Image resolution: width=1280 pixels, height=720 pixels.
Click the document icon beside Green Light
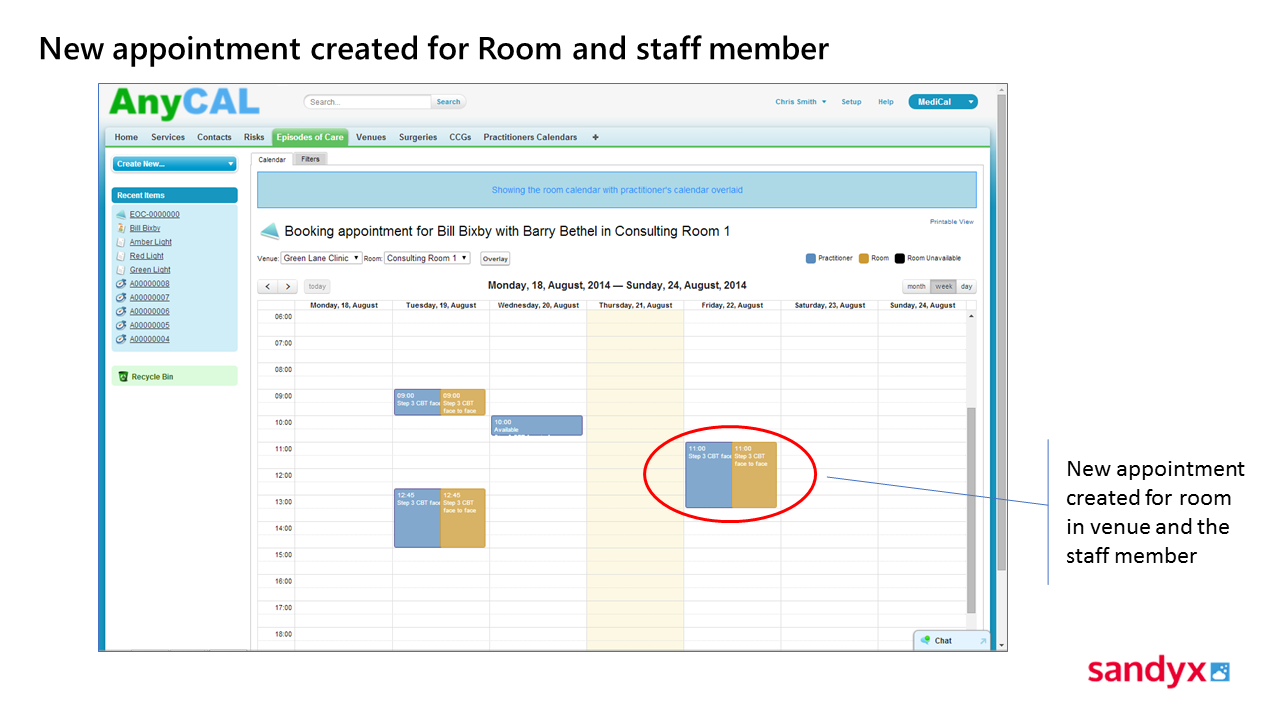121,270
